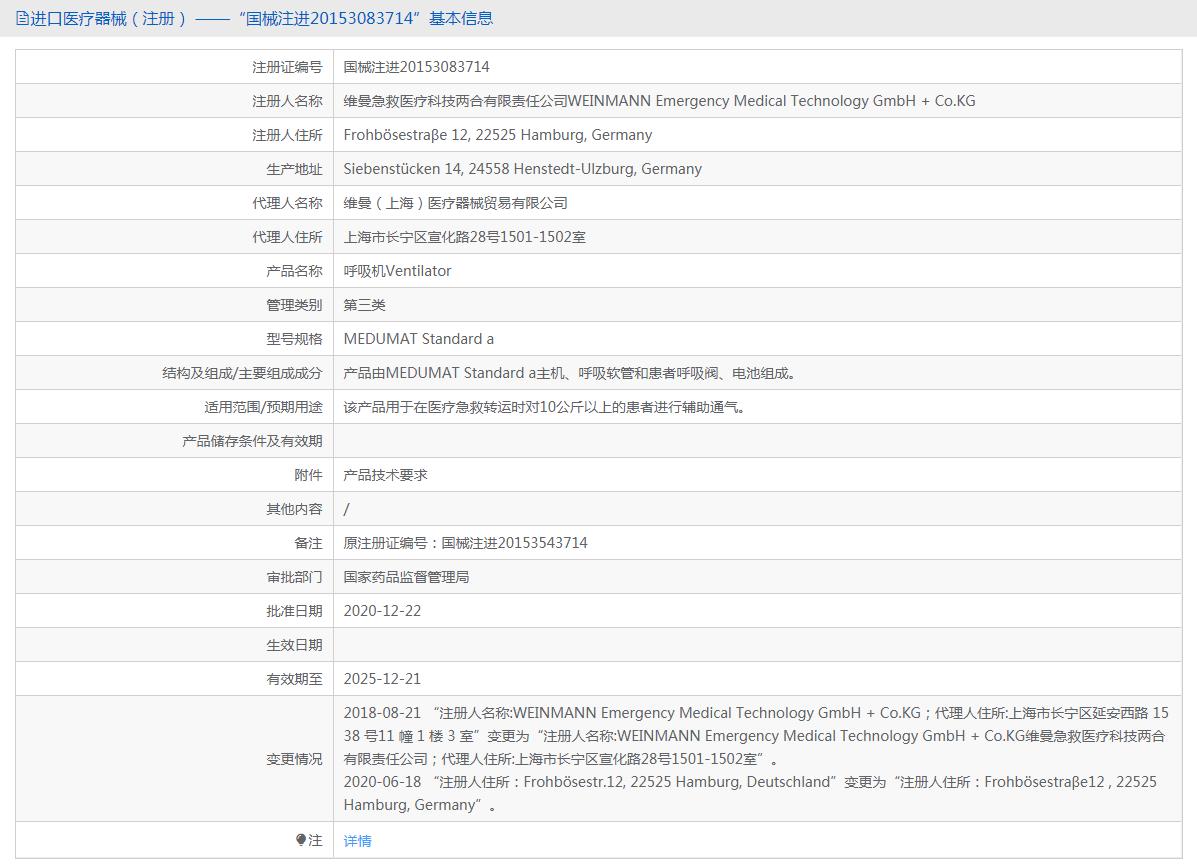Click the page title 进口医疗器械（注册）
The height and width of the screenshot is (864, 1197).
tap(108, 18)
